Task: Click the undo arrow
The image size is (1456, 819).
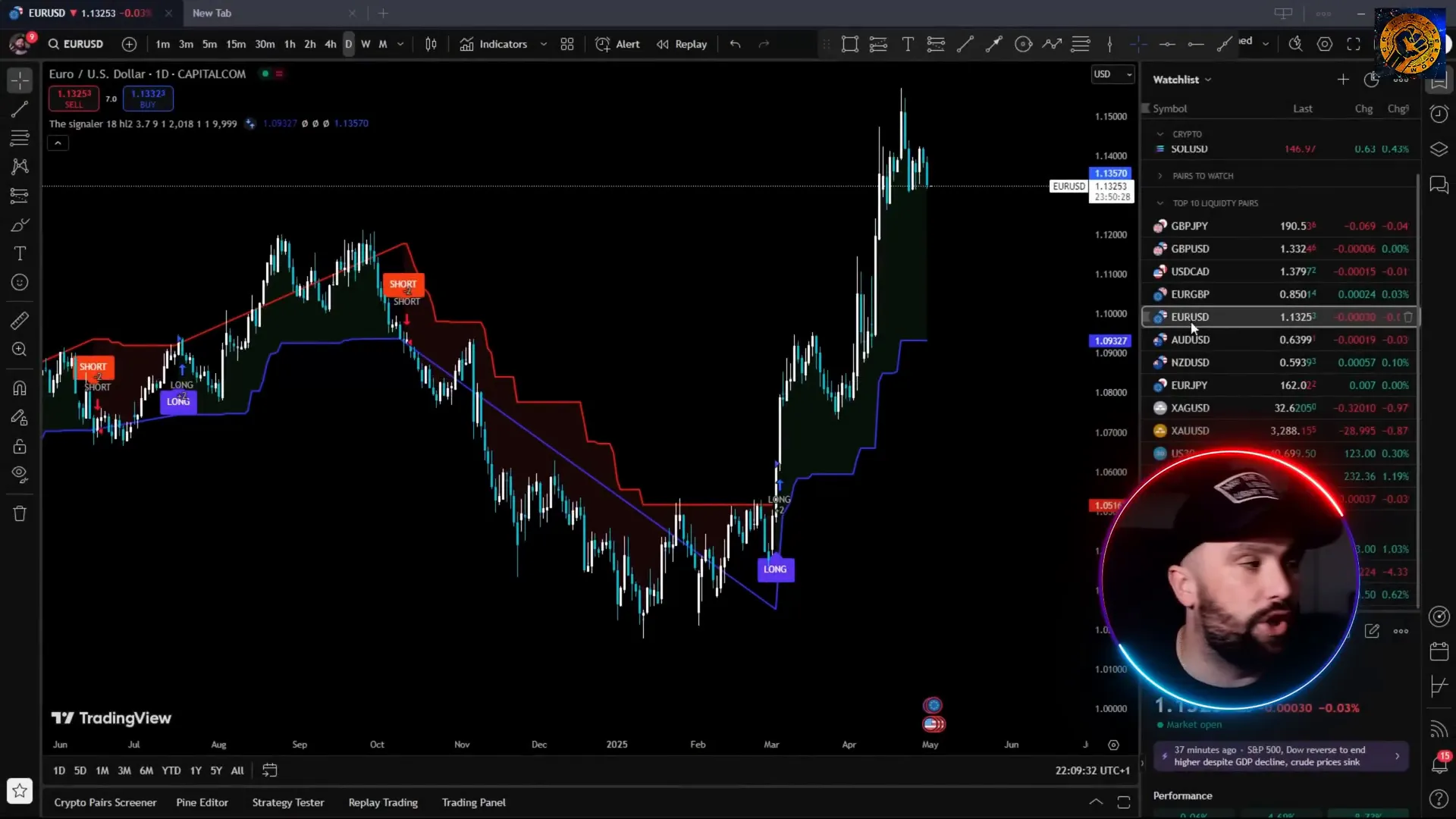Action: [735, 44]
